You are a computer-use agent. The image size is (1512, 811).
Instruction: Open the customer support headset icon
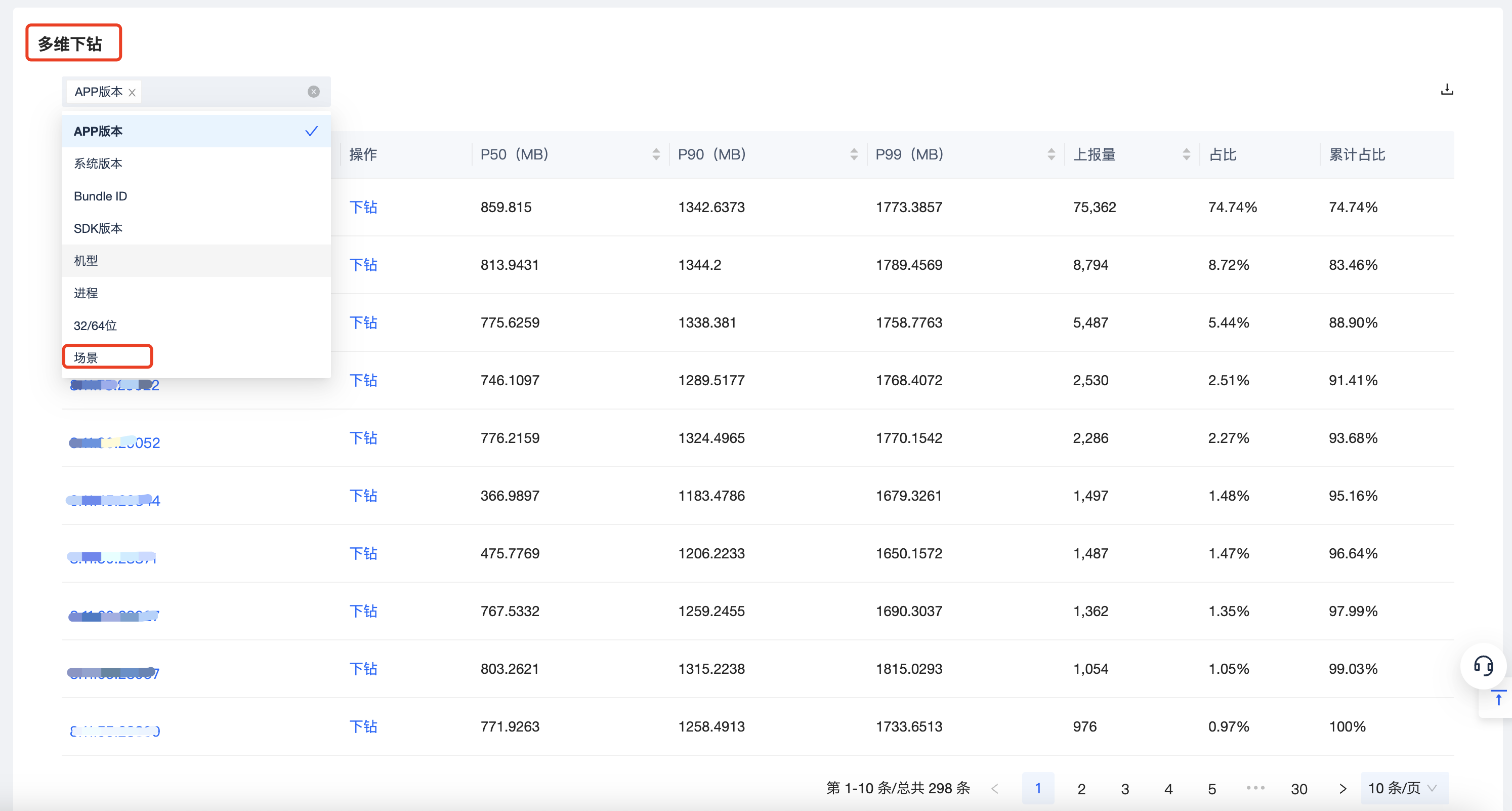point(1483,666)
